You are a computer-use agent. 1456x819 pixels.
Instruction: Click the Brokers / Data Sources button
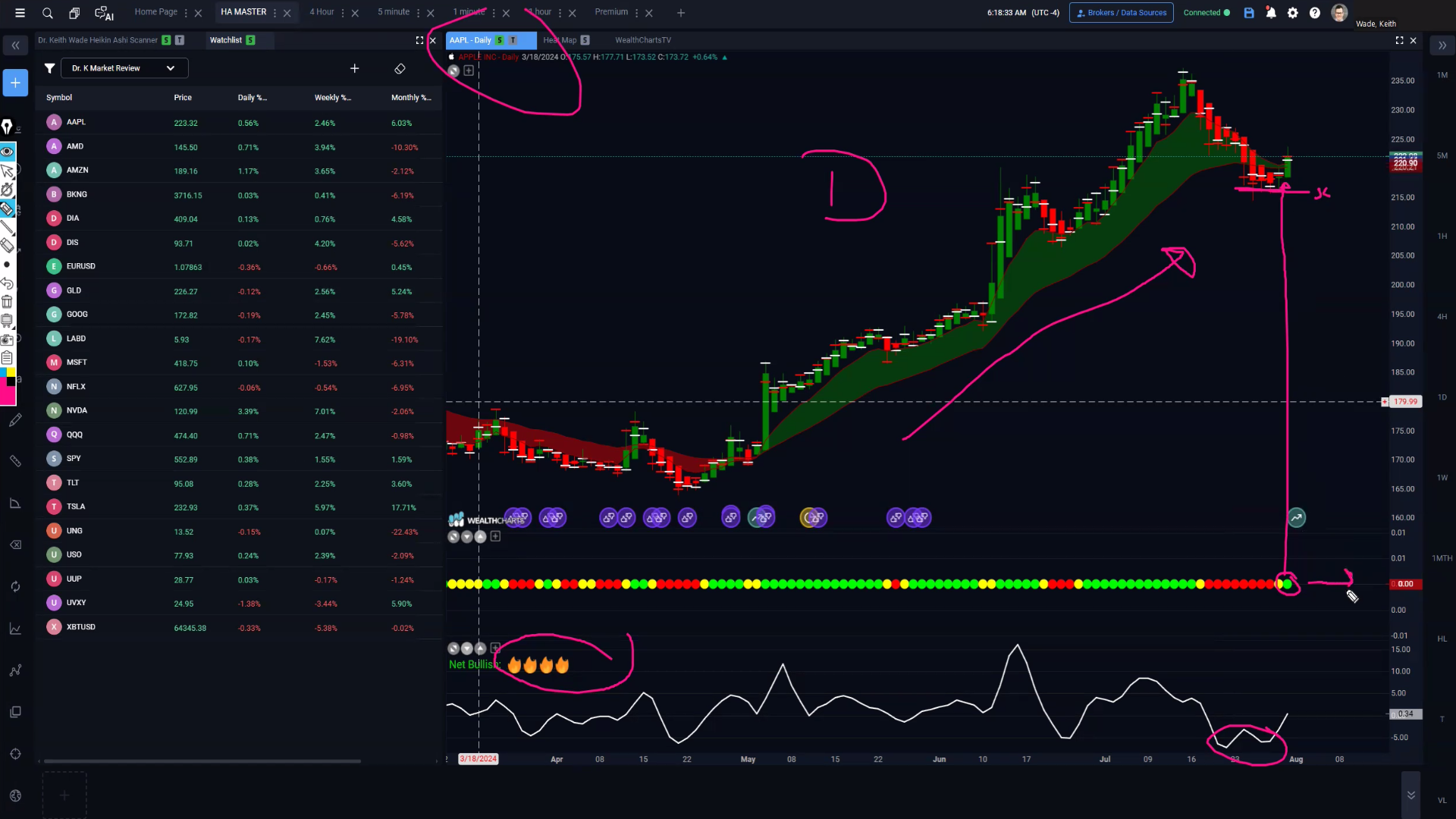point(1121,13)
